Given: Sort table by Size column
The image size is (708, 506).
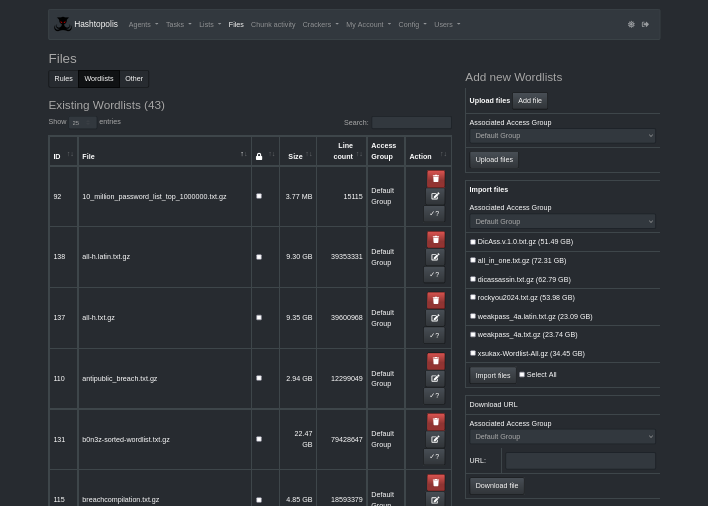Looking at the screenshot, I should coord(298,151).
